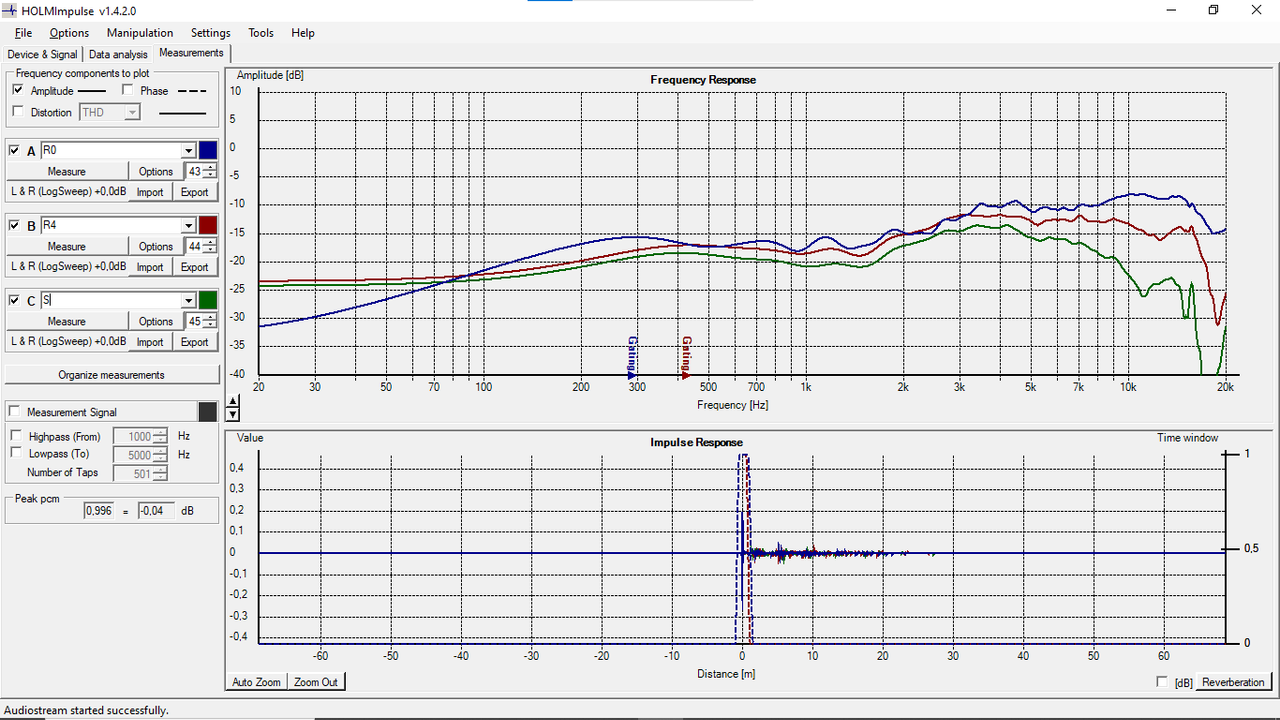The height and width of the screenshot is (720, 1280).
Task: Open the Tools menu
Action: (x=261, y=33)
